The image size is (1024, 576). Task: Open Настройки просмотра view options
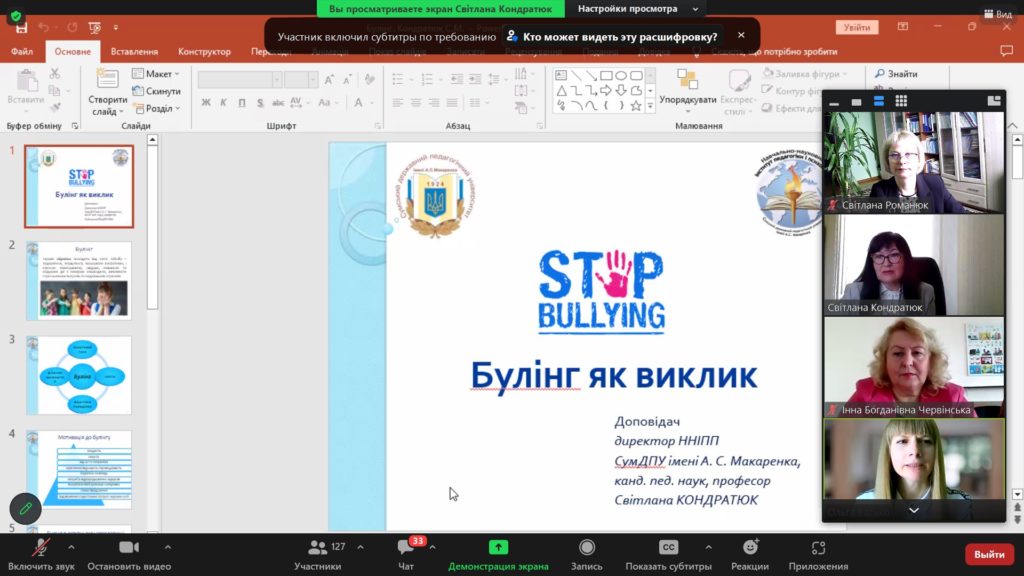click(637, 8)
